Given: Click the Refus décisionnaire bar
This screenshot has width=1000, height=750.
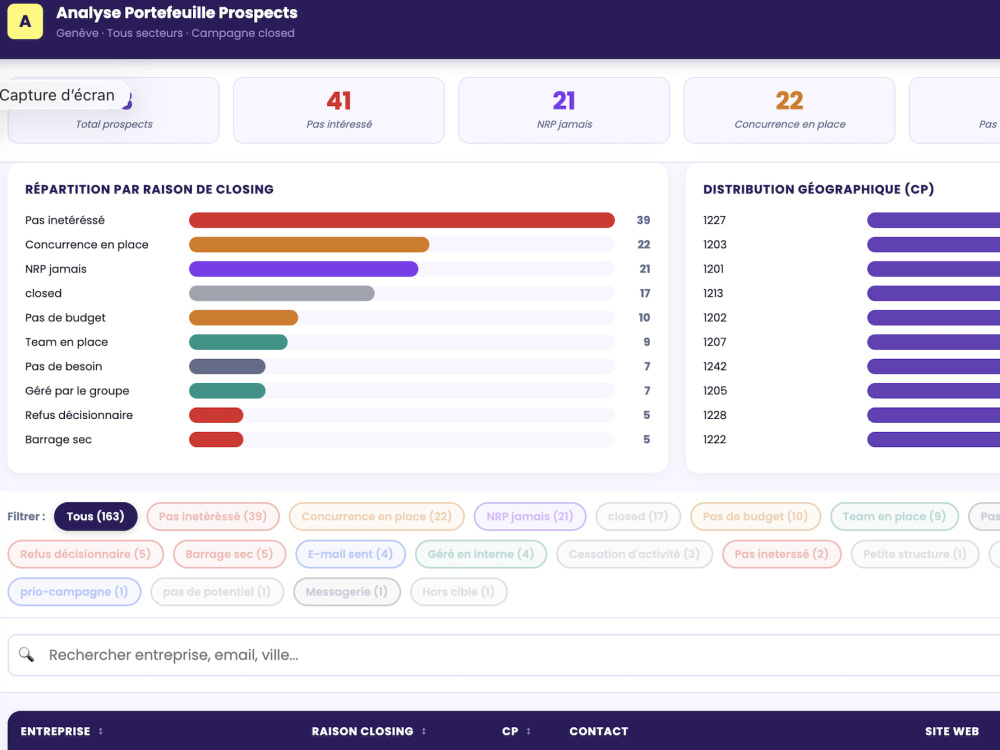Looking at the screenshot, I should 216,415.
